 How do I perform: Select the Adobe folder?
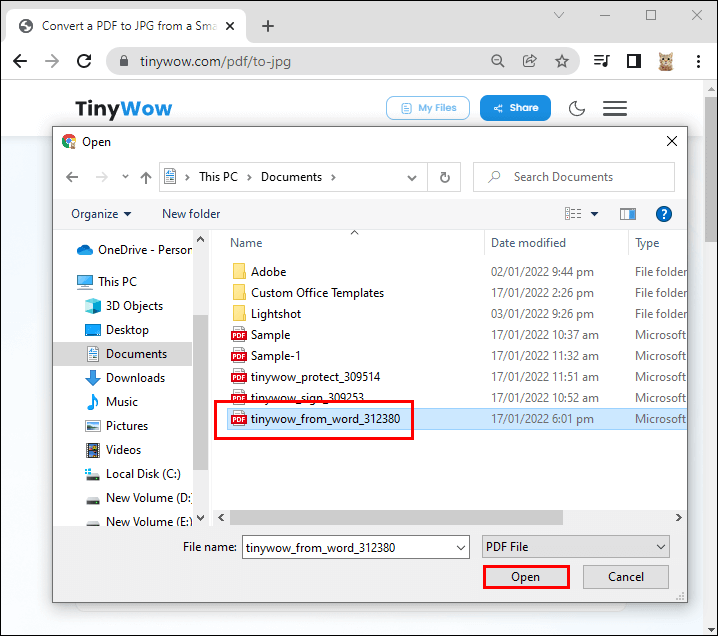pyautogui.click(x=259, y=272)
